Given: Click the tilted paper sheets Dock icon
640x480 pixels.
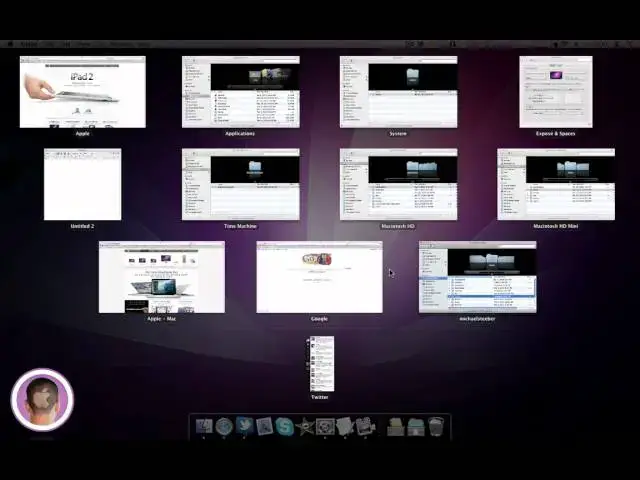Looking at the screenshot, I should pyautogui.click(x=345, y=427).
